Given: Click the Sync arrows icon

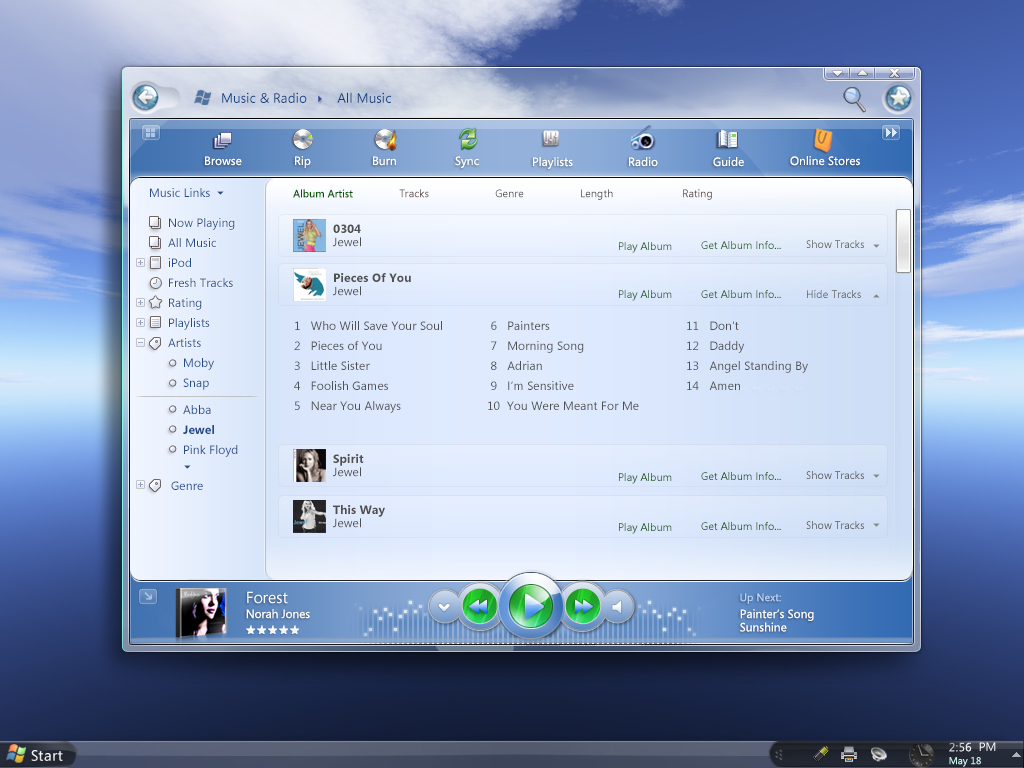Looking at the screenshot, I should tap(468, 139).
